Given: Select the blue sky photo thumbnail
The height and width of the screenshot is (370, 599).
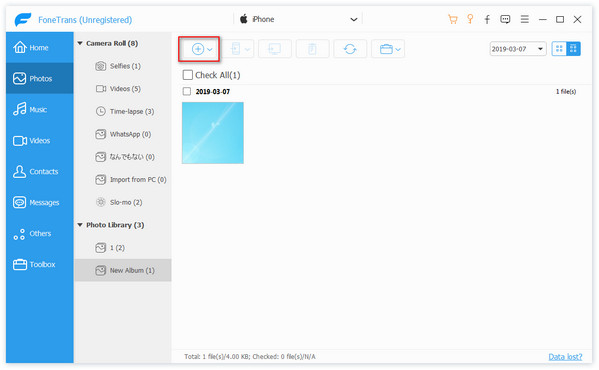Looking at the screenshot, I should 213,133.
